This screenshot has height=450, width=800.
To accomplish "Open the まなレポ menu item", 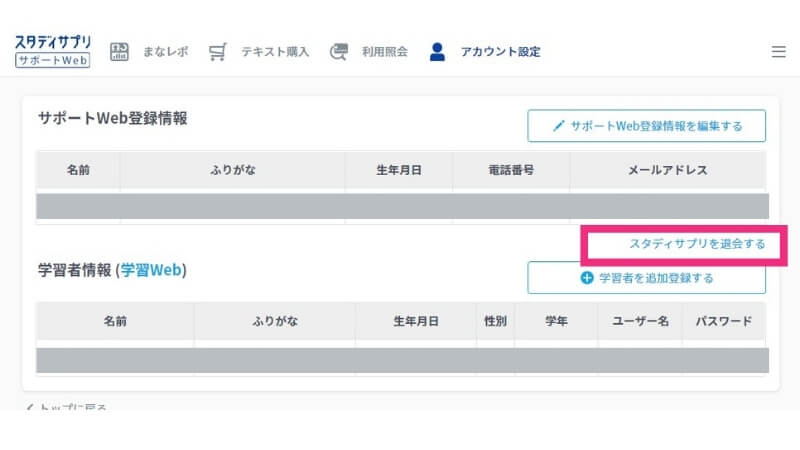I will [165, 51].
